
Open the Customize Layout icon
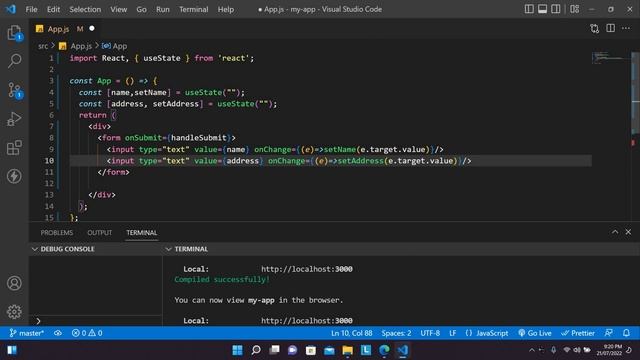[x=575, y=9]
